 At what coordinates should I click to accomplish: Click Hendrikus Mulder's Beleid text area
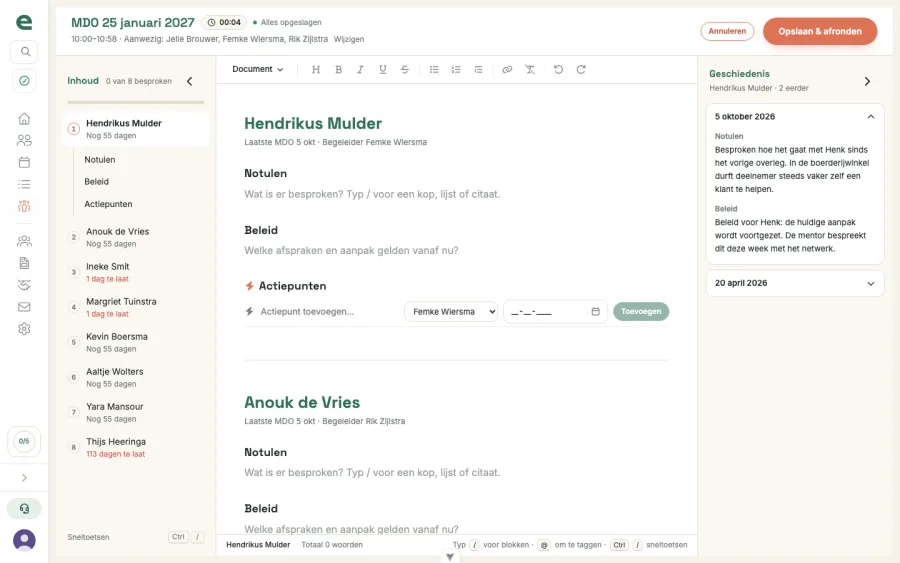[456, 250]
